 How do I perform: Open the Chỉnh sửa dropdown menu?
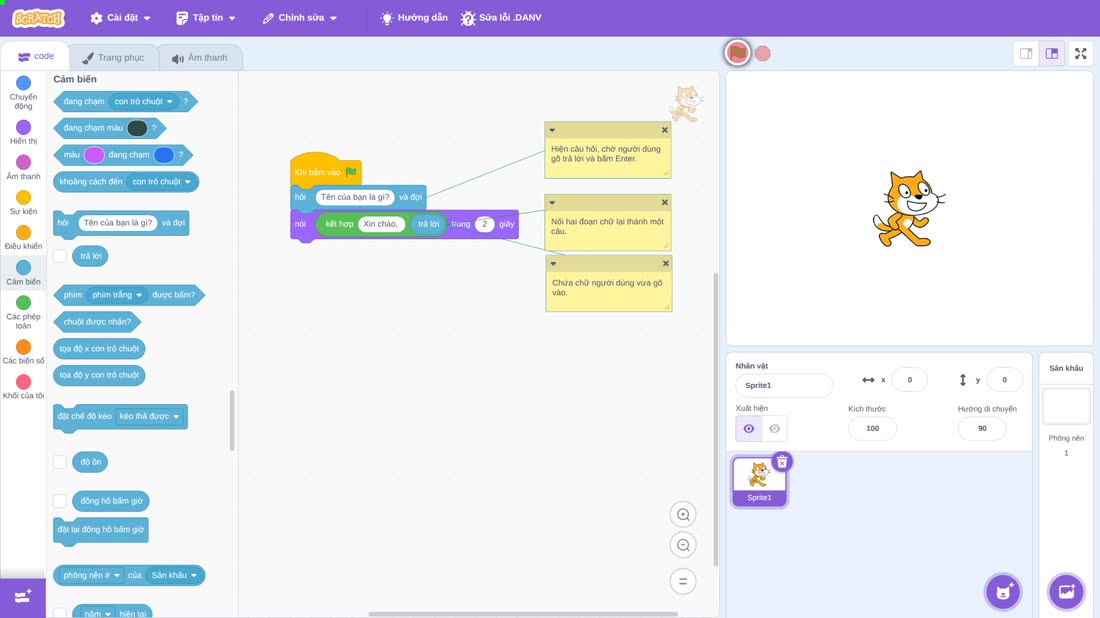pyautogui.click(x=300, y=18)
